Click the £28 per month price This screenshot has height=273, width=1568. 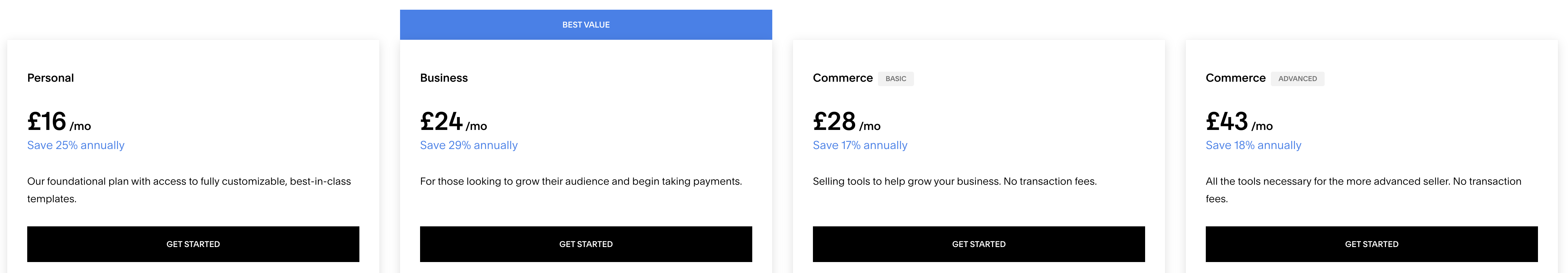click(x=846, y=122)
